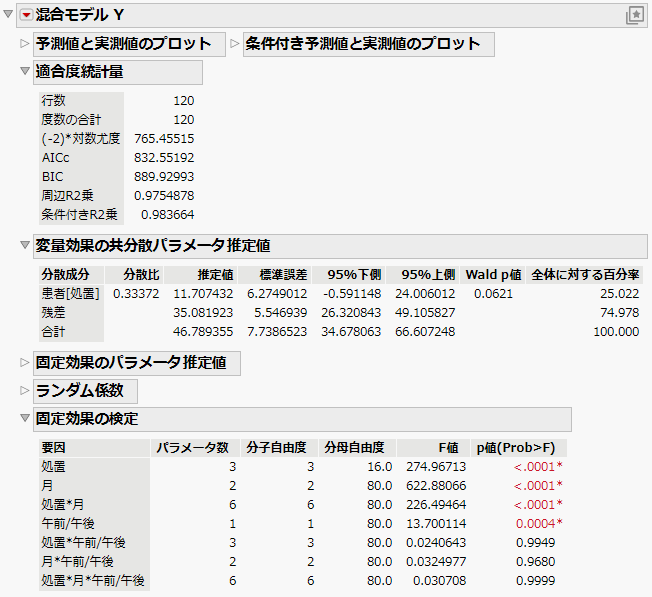The width and height of the screenshot is (652, 597).
Task: Select the residual estimate 35.081923
Action: (x=203, y=313)
